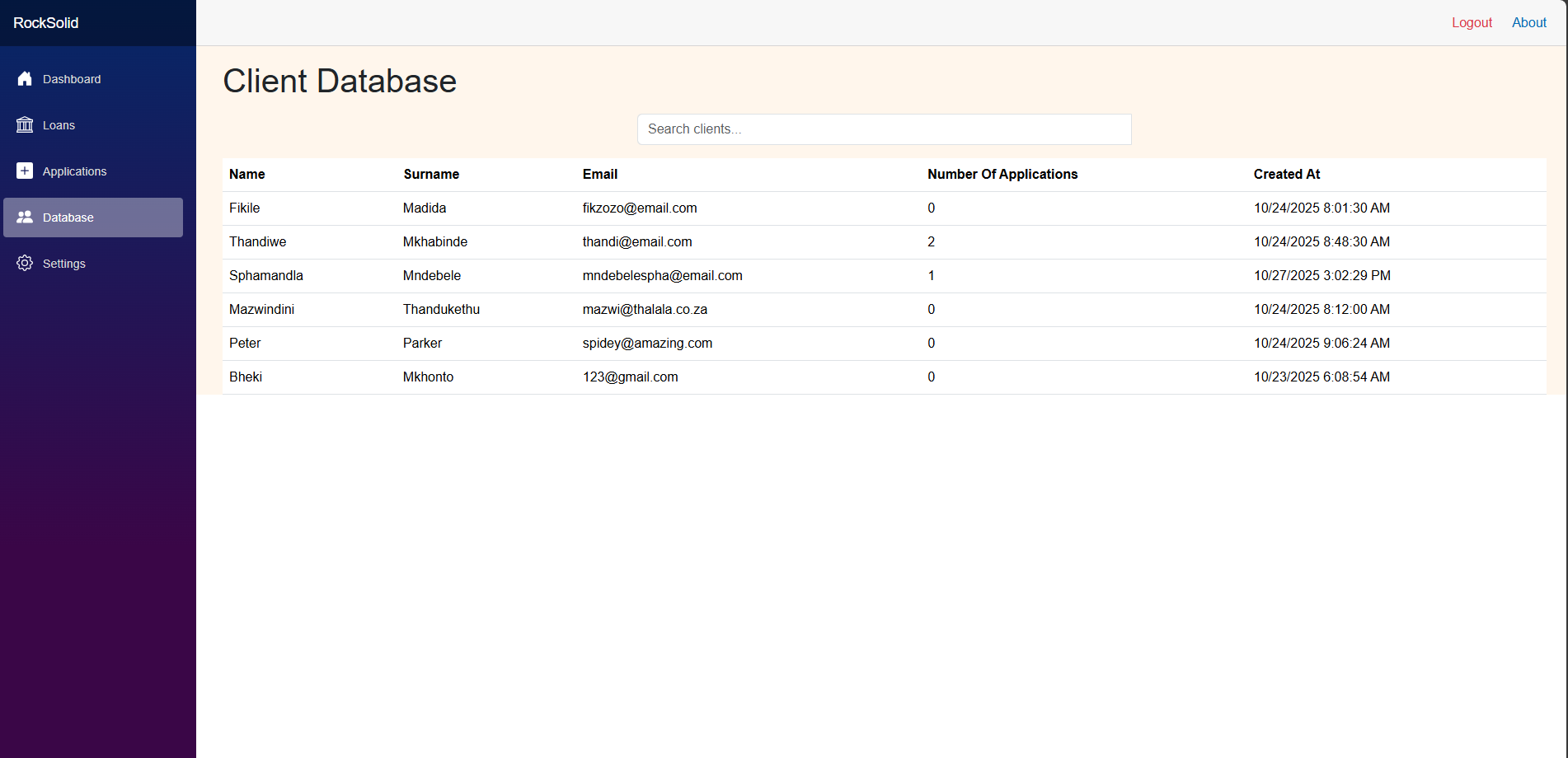
Task: Open Settings from the sidebar
Action: click(x=63, y=264)
